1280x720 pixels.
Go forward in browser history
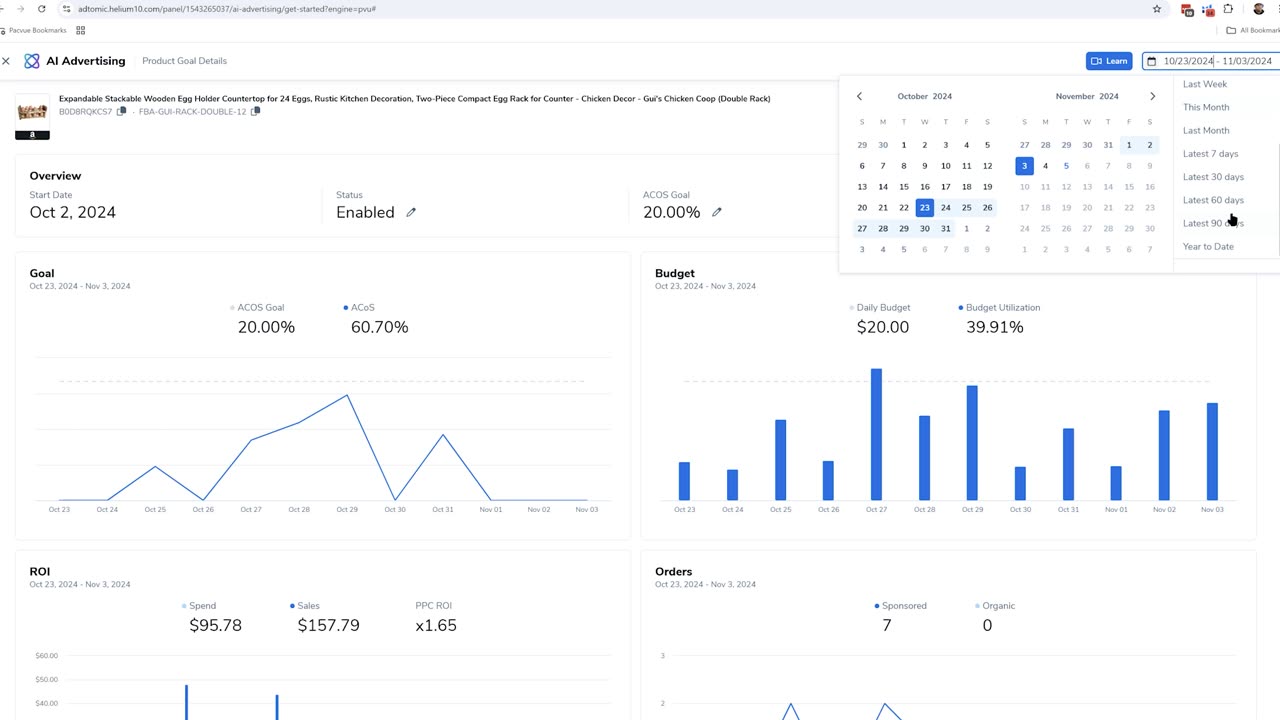pyautogui.click(x=20, y=9)
